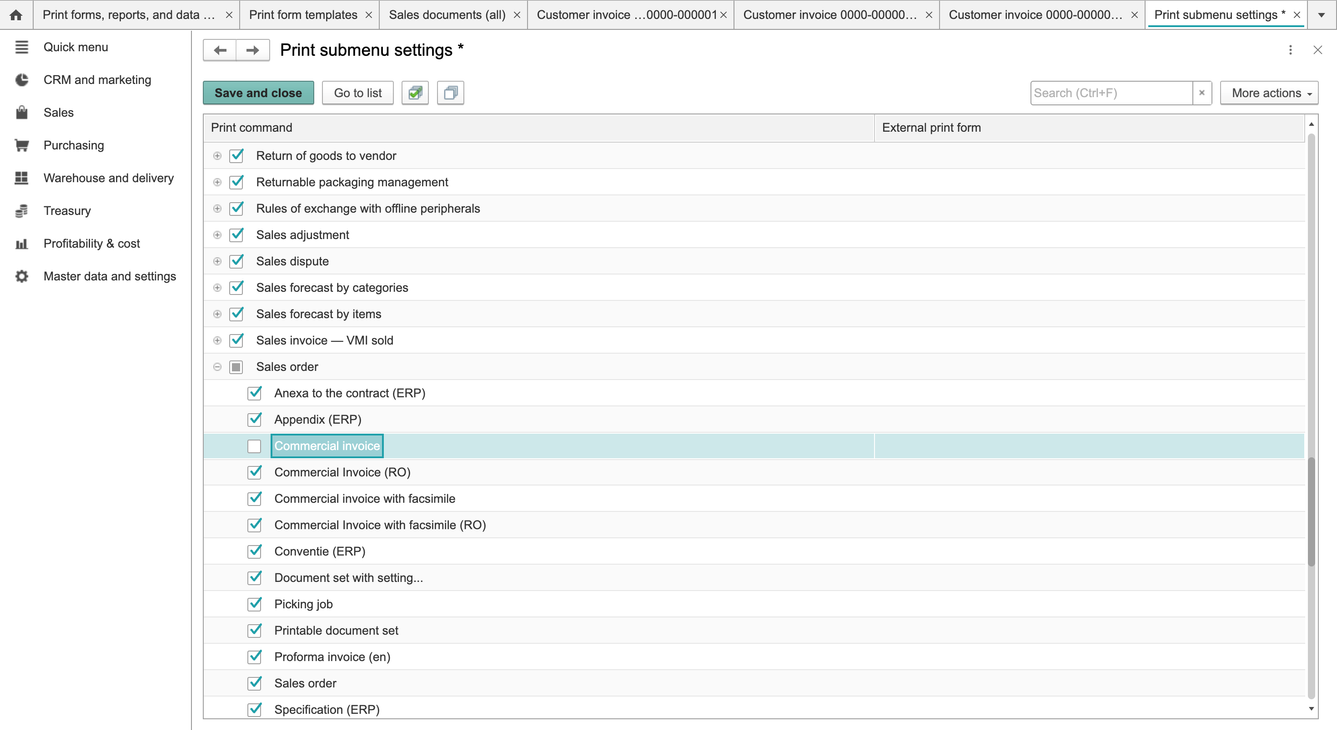Go back with the left arrow
The image size is (1337, 730).
pos(220,50)
